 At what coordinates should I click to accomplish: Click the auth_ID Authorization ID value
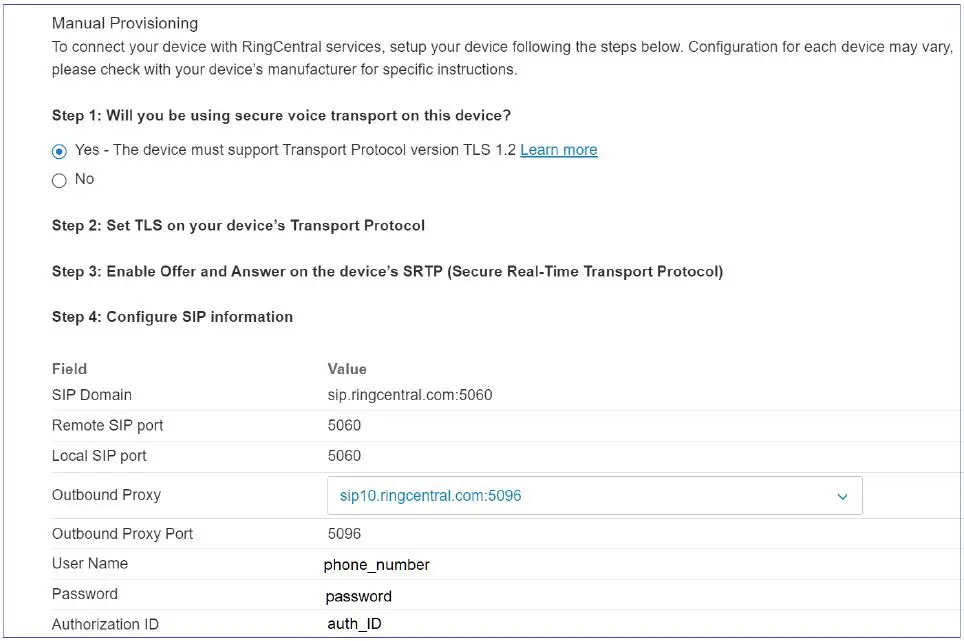353,624
